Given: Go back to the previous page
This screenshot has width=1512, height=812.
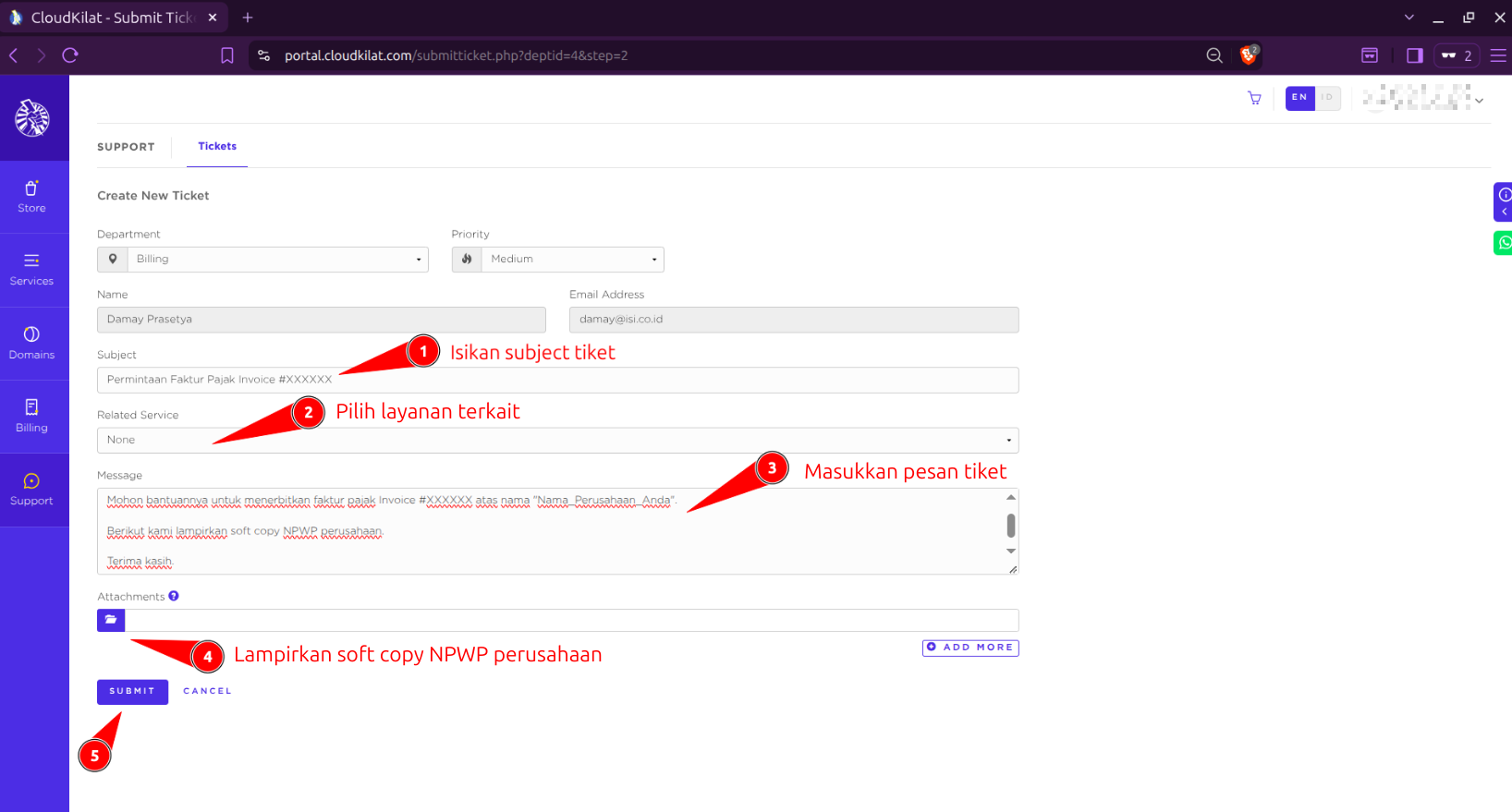Looking at the screenshot, I should (x=14, y=55).
